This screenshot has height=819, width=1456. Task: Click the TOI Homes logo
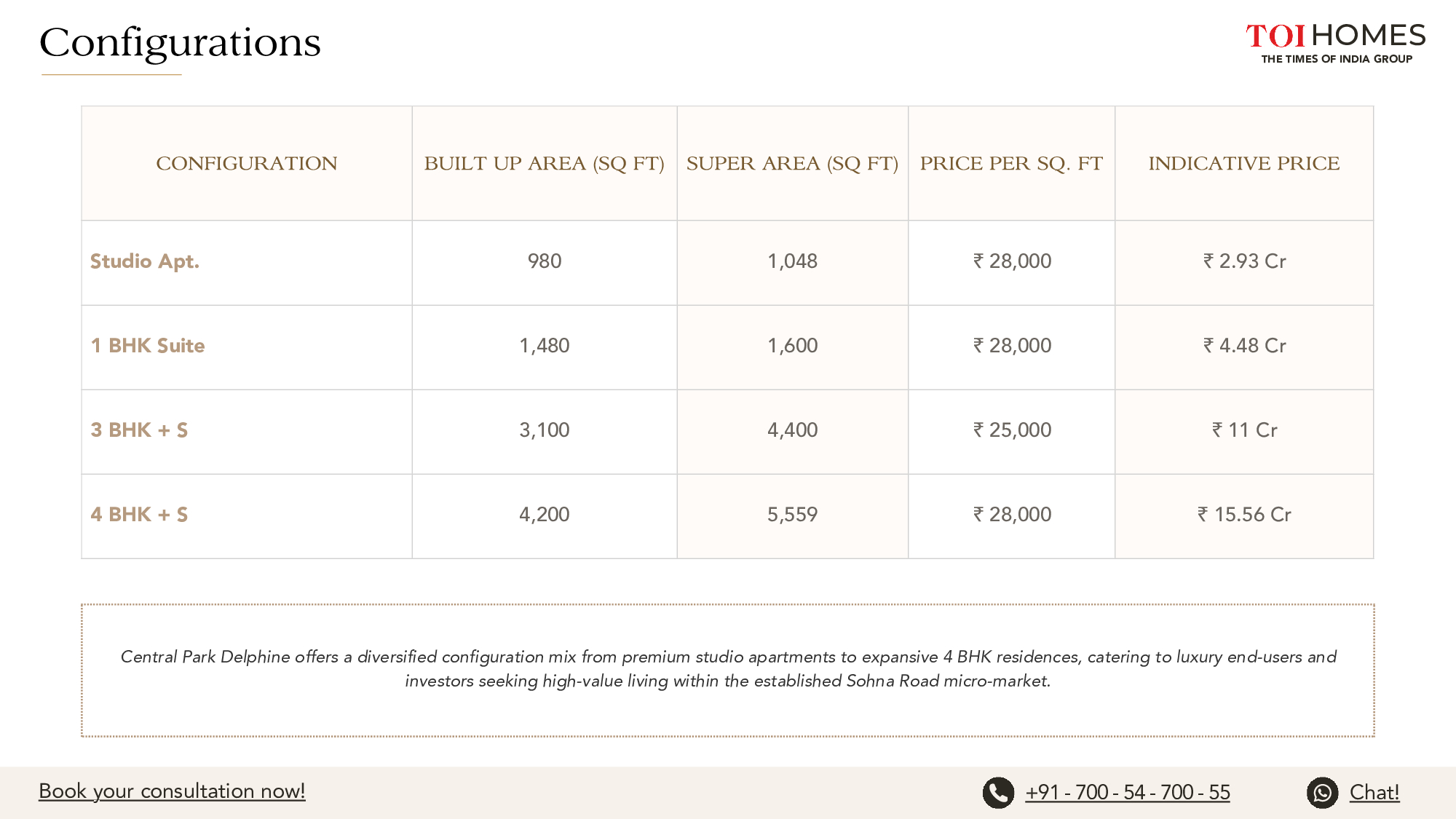1335,43
